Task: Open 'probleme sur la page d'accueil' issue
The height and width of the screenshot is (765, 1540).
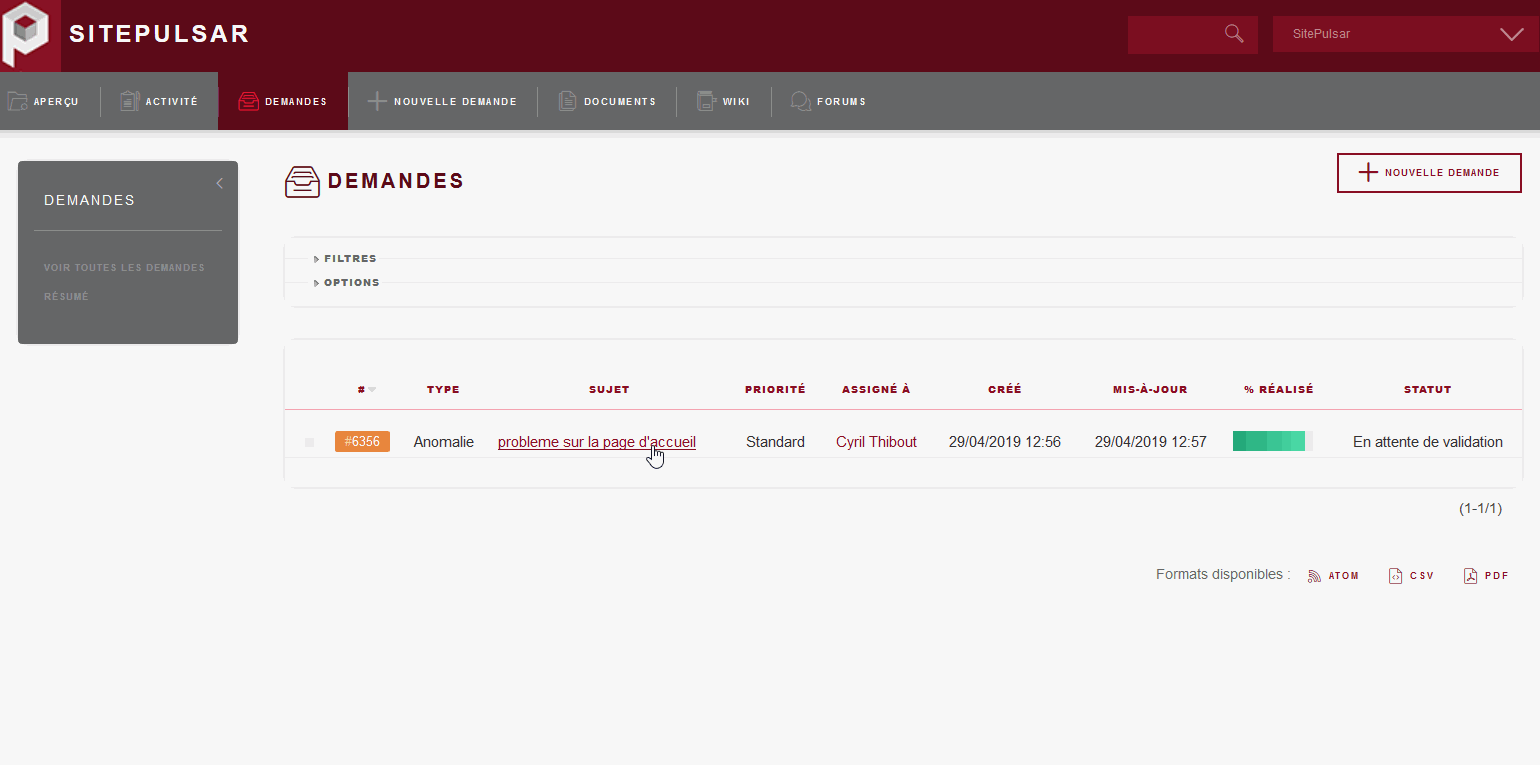Action: (x=597, y=442)
